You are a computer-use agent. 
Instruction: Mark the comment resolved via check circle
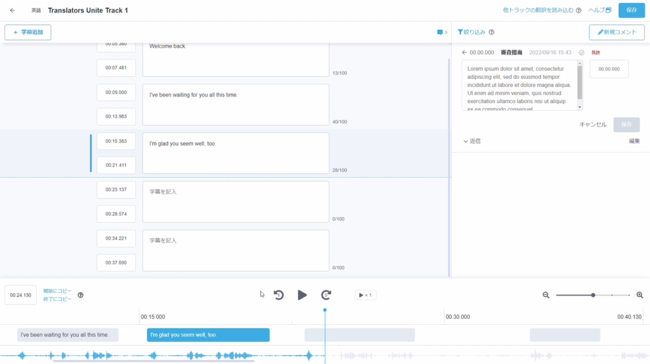click(x=582, y=53)
